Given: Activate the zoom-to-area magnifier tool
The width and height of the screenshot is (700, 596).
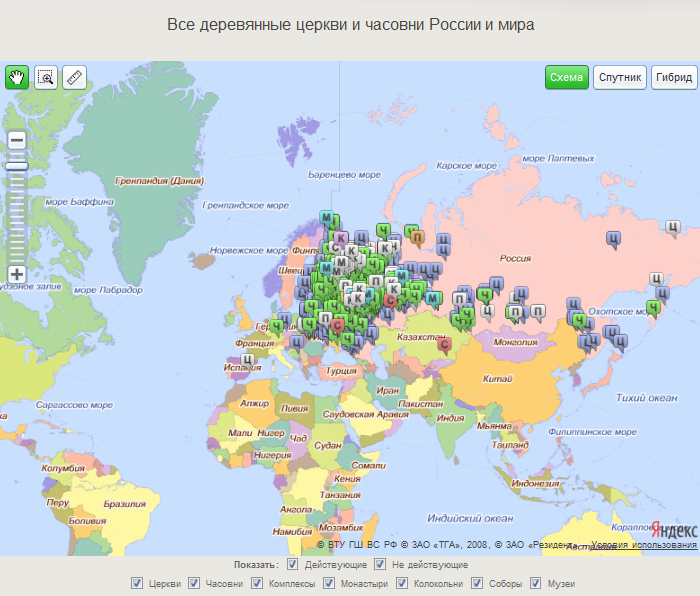Looking at the screenshot, I should point(46,77).
